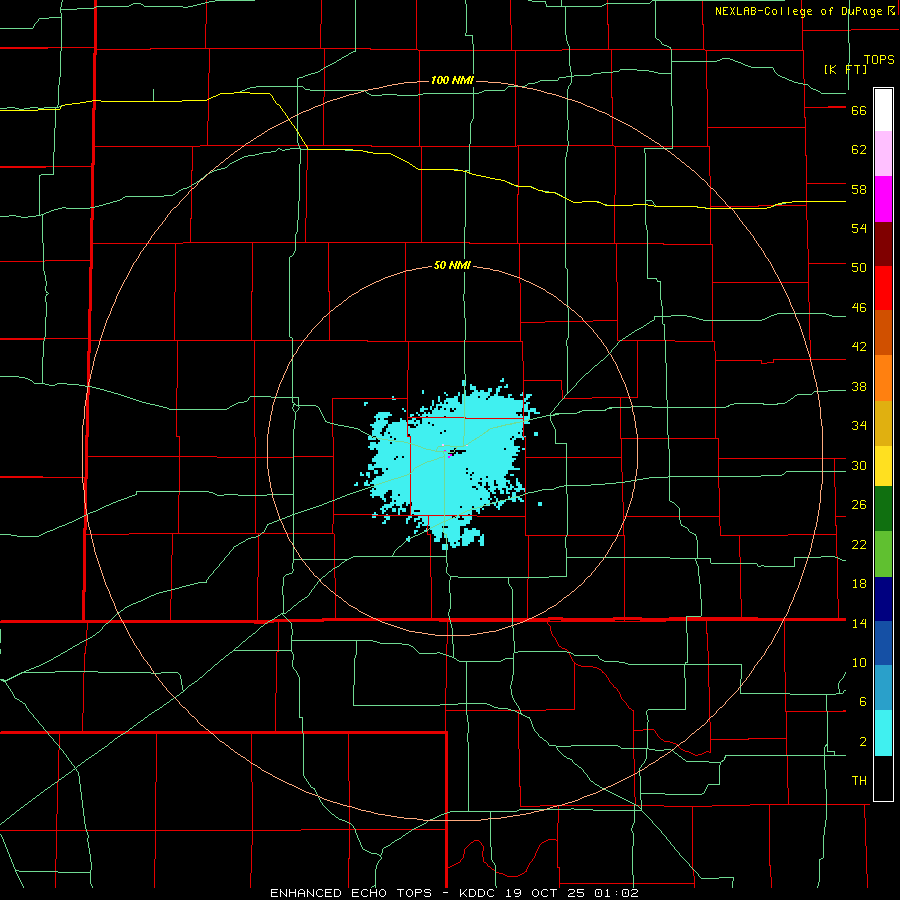Click the orange 38-42 kft legend swatch
This screenshot has width=900, height=900.
coord(883,378)
